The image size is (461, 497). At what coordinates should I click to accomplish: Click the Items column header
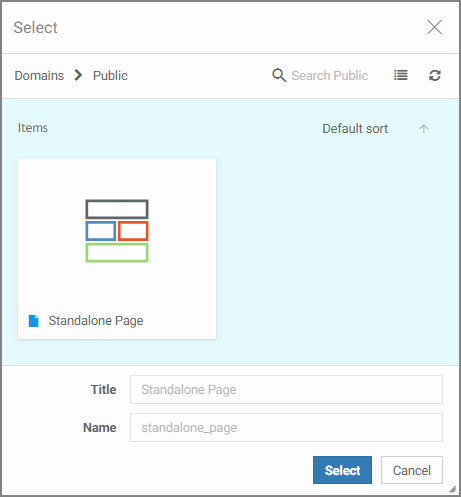(33, 128)
